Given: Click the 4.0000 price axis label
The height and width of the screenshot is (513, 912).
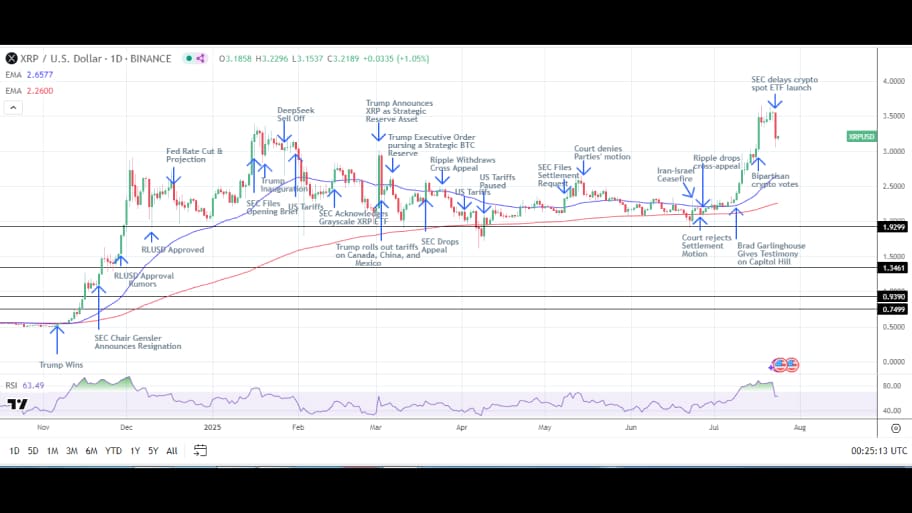Looking at the screenshot, I should pyautogui.click(x=894, y=81).
